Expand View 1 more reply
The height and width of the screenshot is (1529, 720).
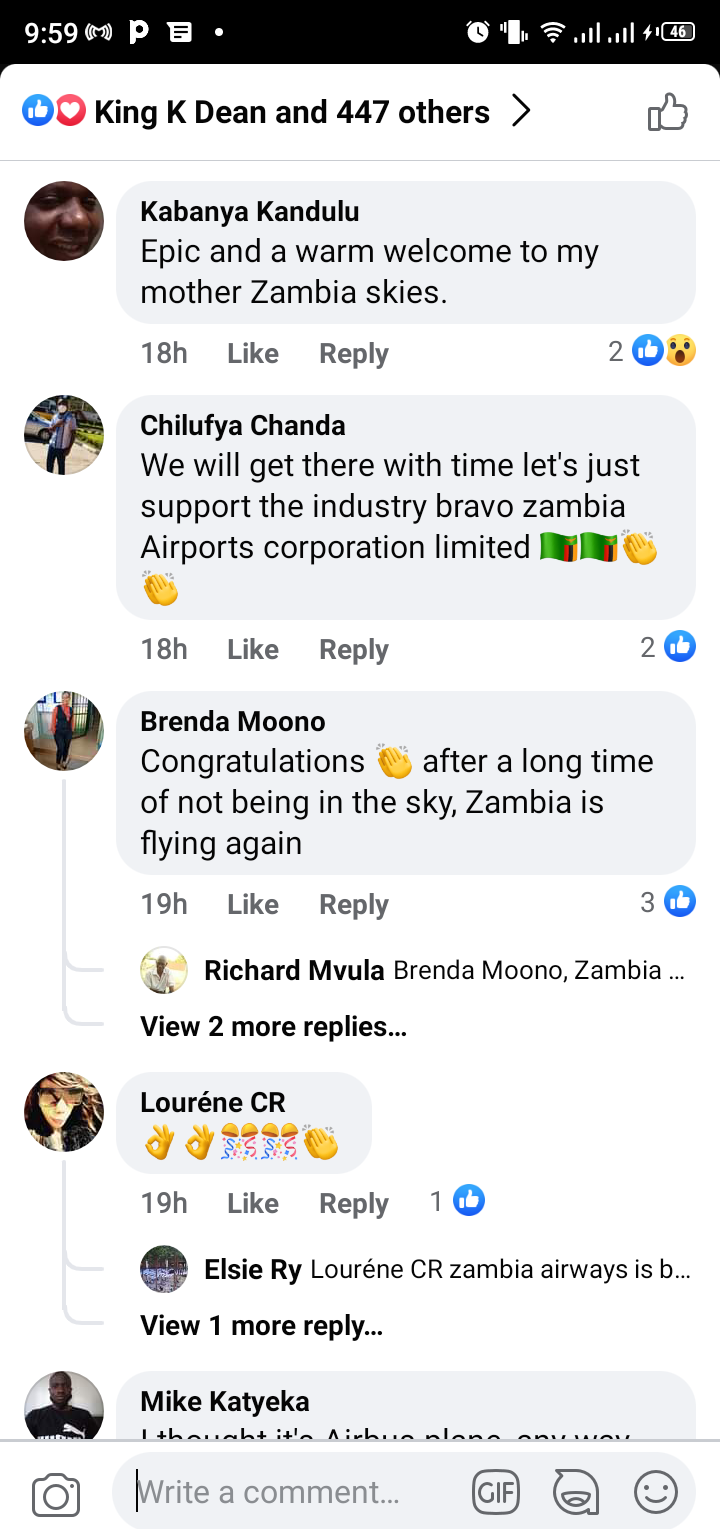261,1326
